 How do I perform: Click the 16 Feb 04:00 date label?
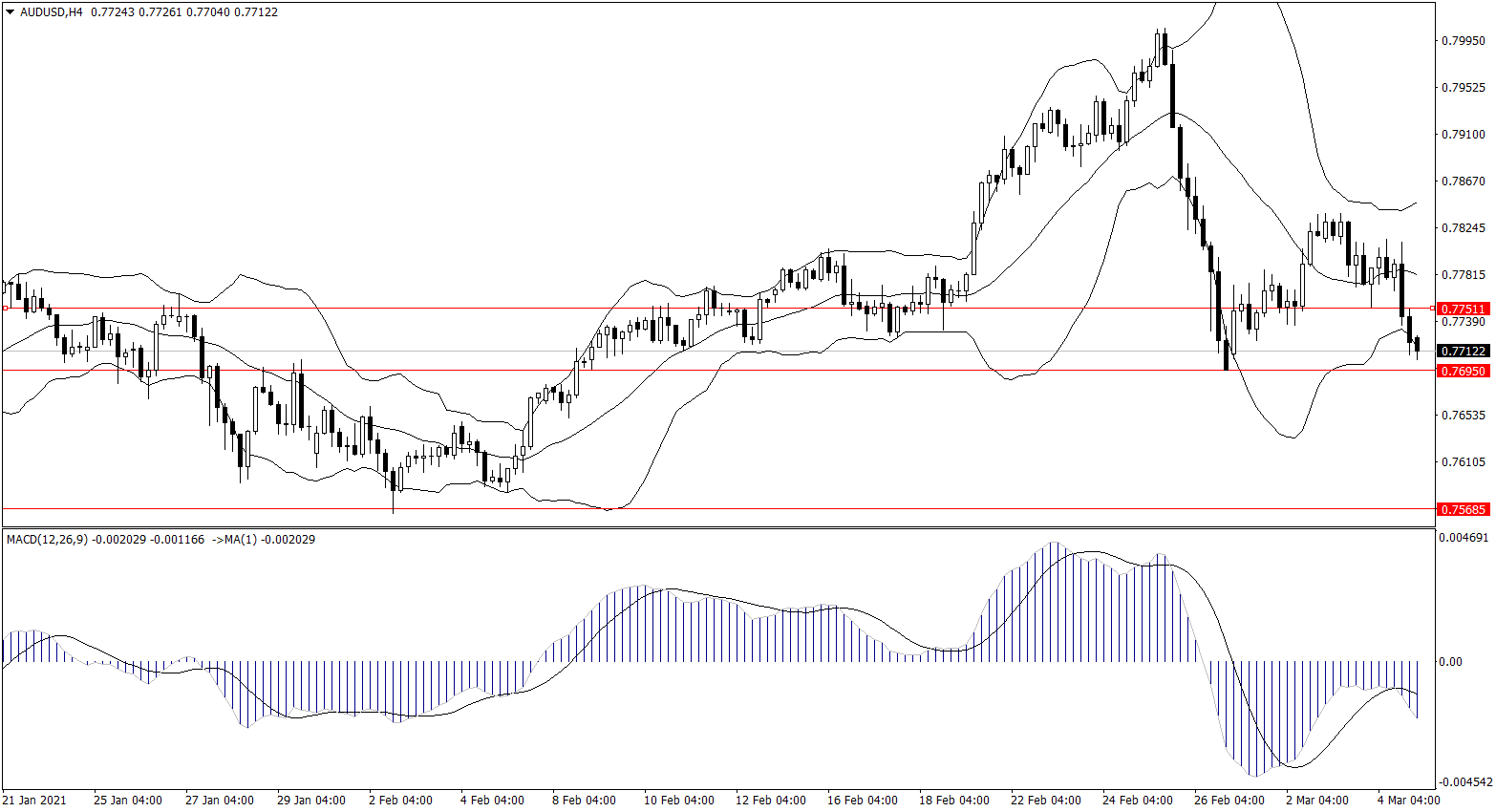tap(862, 800)
